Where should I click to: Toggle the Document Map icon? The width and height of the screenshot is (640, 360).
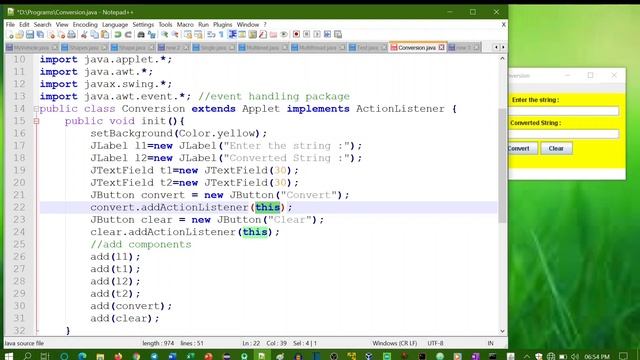[253, 35]
